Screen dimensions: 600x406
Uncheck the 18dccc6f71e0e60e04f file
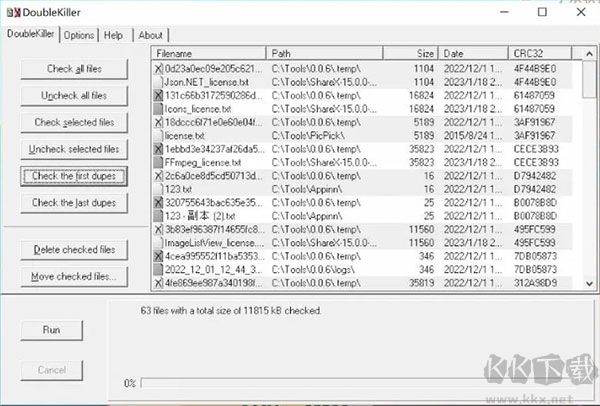point(158,122)
